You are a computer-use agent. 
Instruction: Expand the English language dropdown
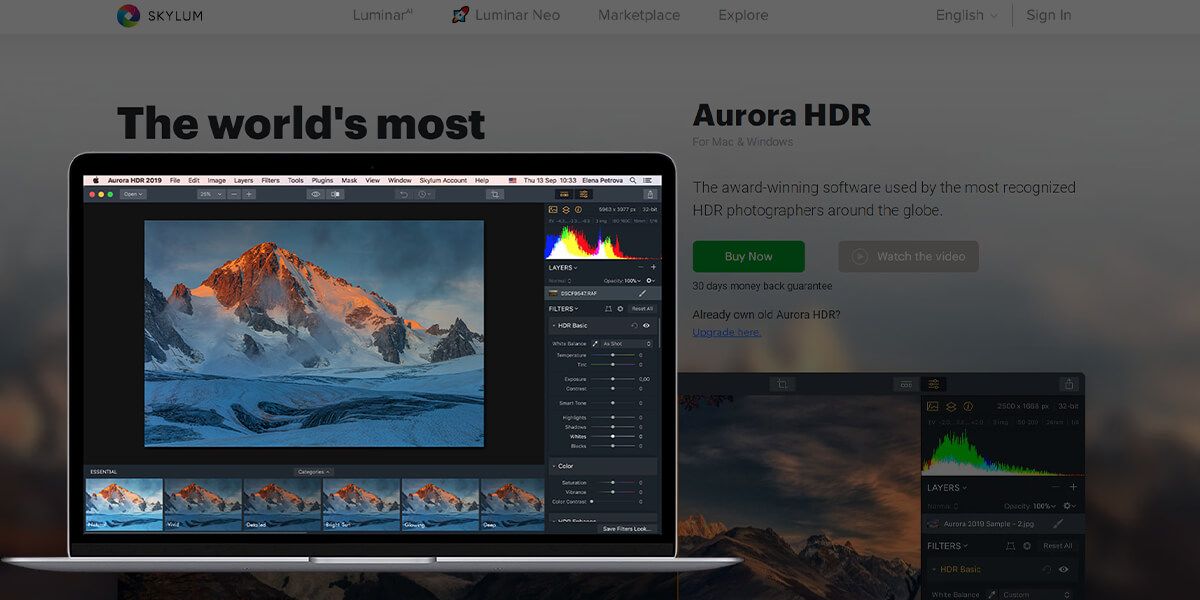(x=966, y=15)
